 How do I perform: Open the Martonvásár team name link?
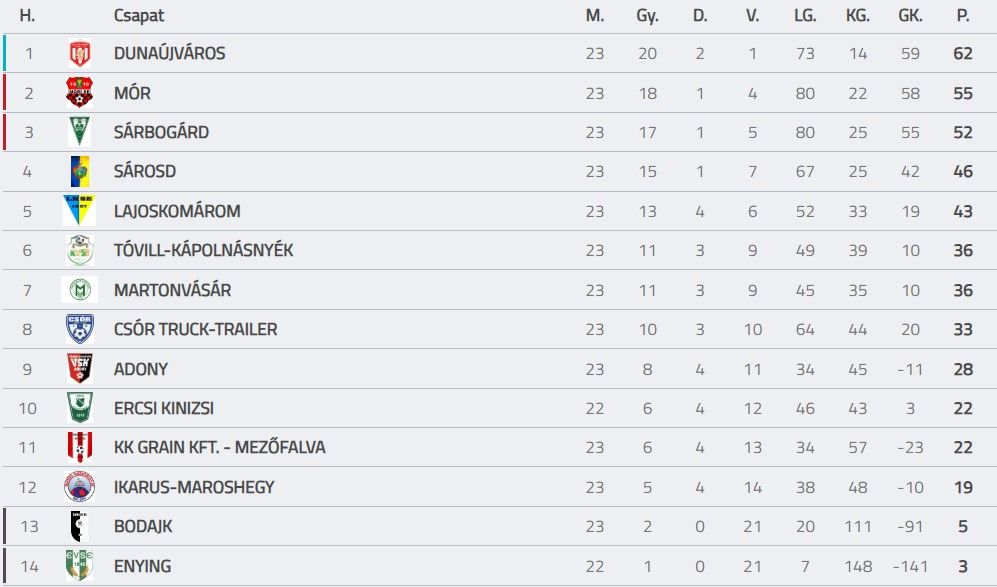[172, 290]
